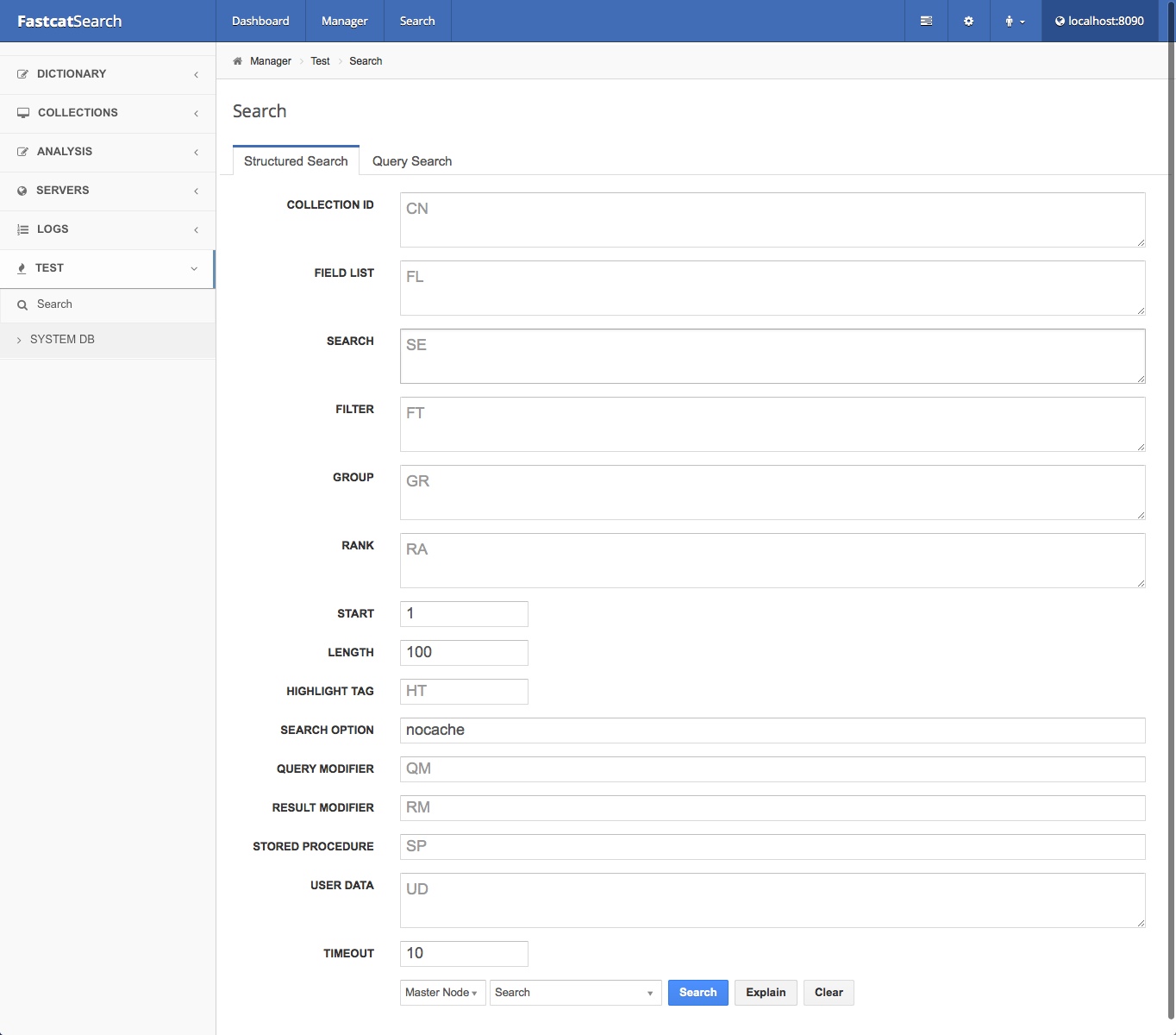Expand the COLLECTIONS sidebar chevron

pyautogui.click(x=196, y=114)
